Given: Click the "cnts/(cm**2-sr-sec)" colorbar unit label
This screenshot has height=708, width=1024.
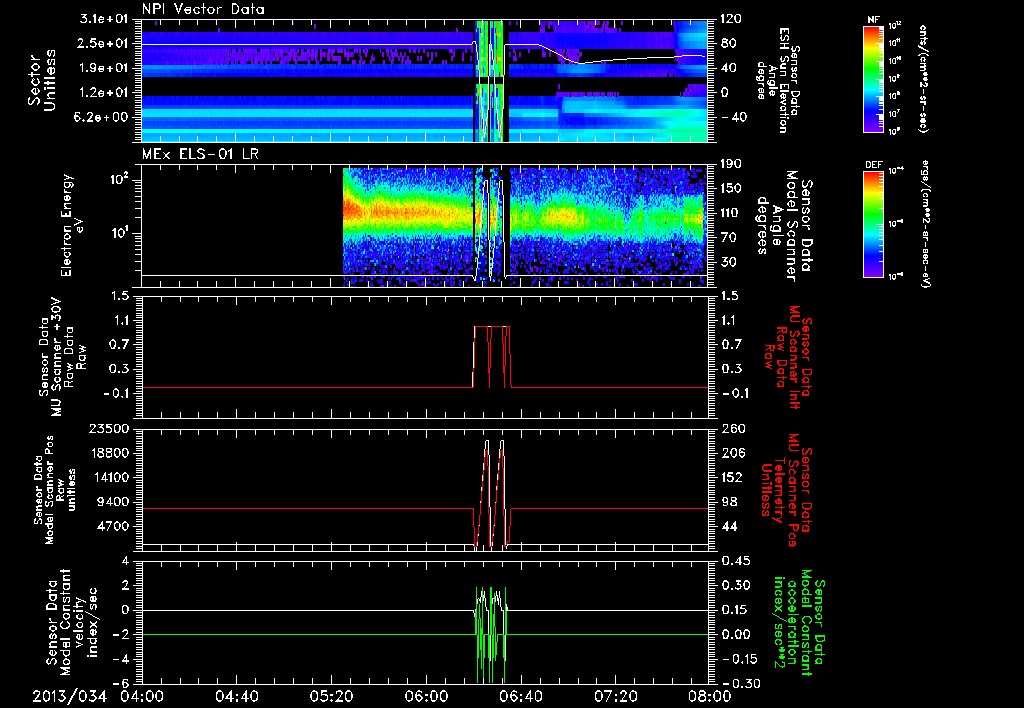Looking at the screenshot, I should (922, 78).
